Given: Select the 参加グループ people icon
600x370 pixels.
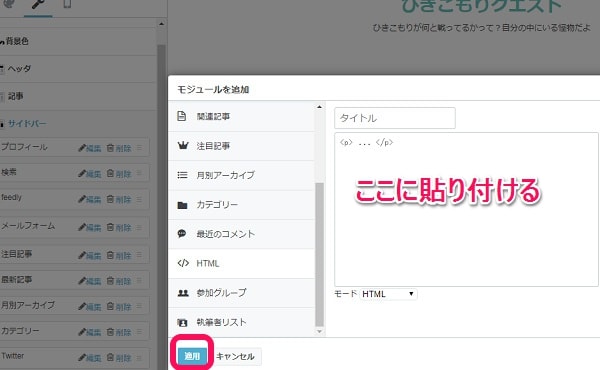Looking at the screenshot, I should click(x=183, y=293).
